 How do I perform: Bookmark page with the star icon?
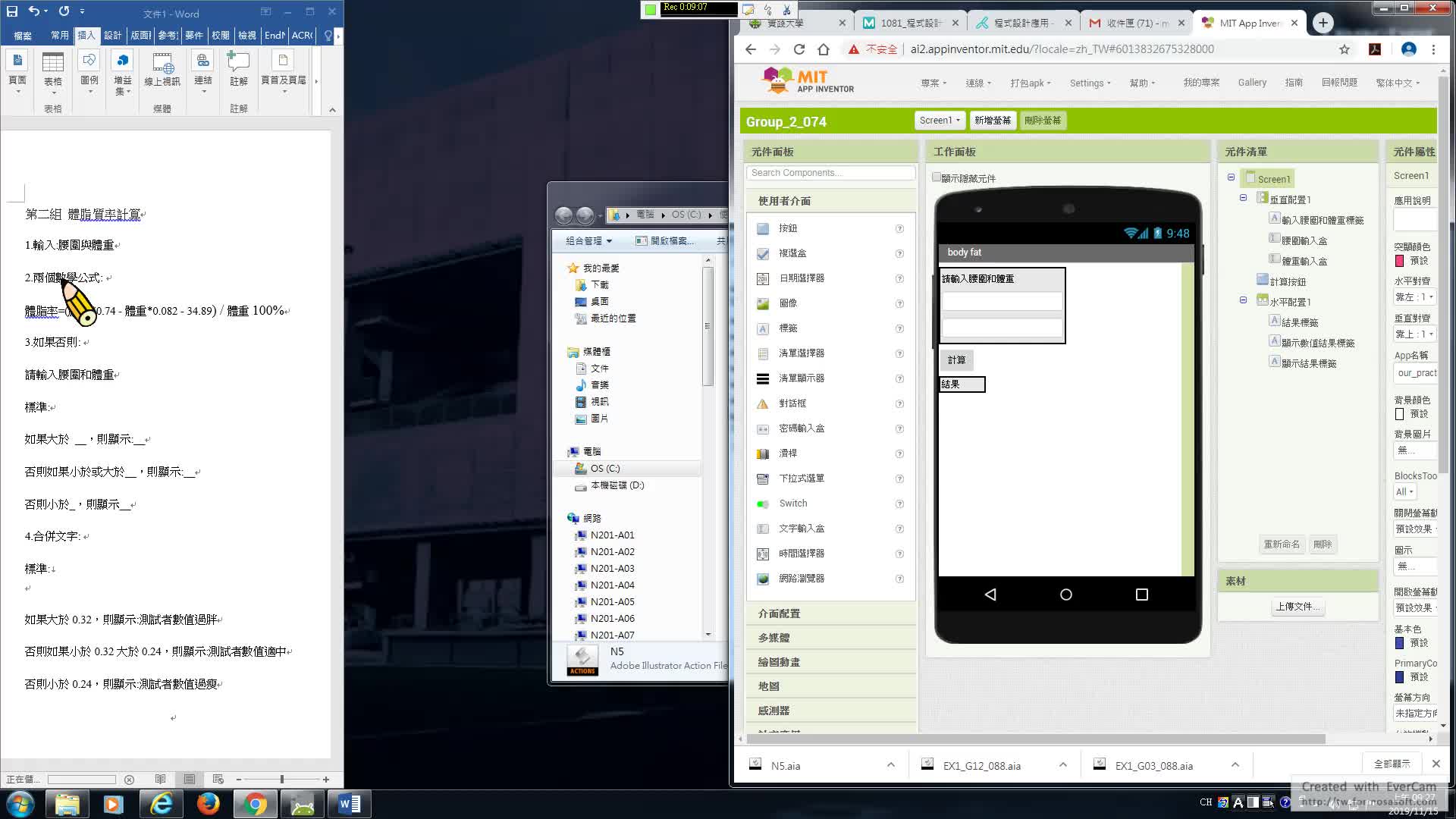click(x=1345, y=49)
